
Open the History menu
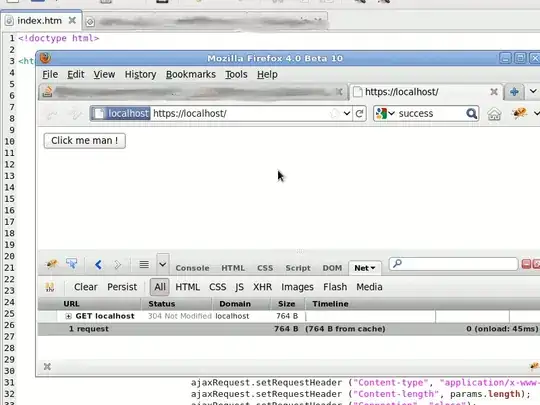tap(140, 74)
